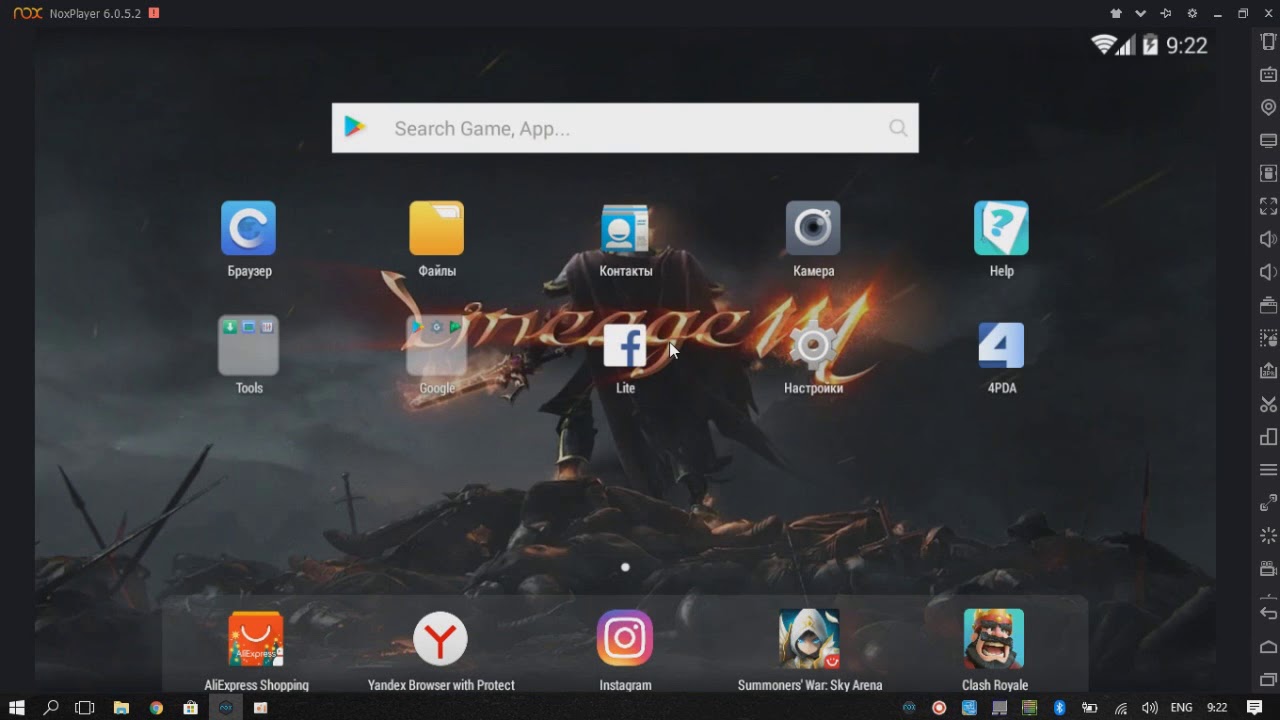Click the Windows volume tray icon
1280x720 pixels.
(x=1150, y=708)
